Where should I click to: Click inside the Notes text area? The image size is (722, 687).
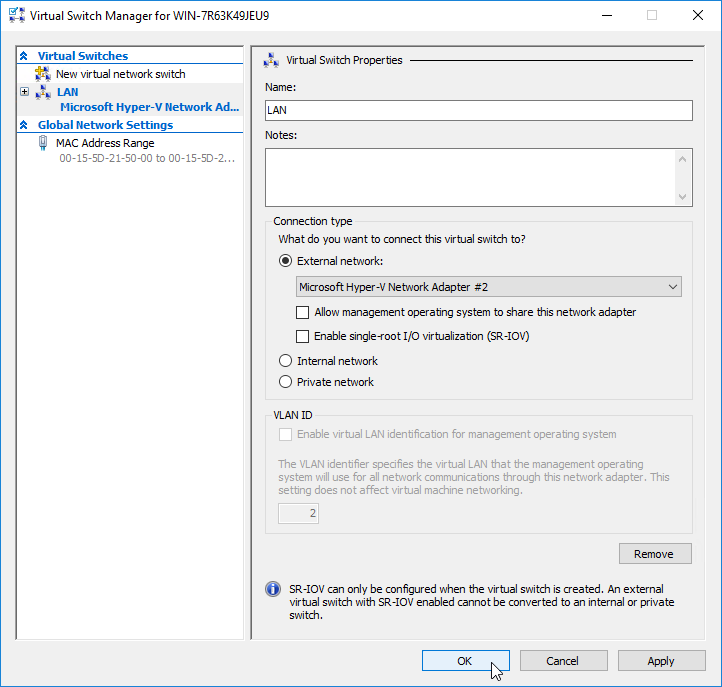[x=470, y=177]
